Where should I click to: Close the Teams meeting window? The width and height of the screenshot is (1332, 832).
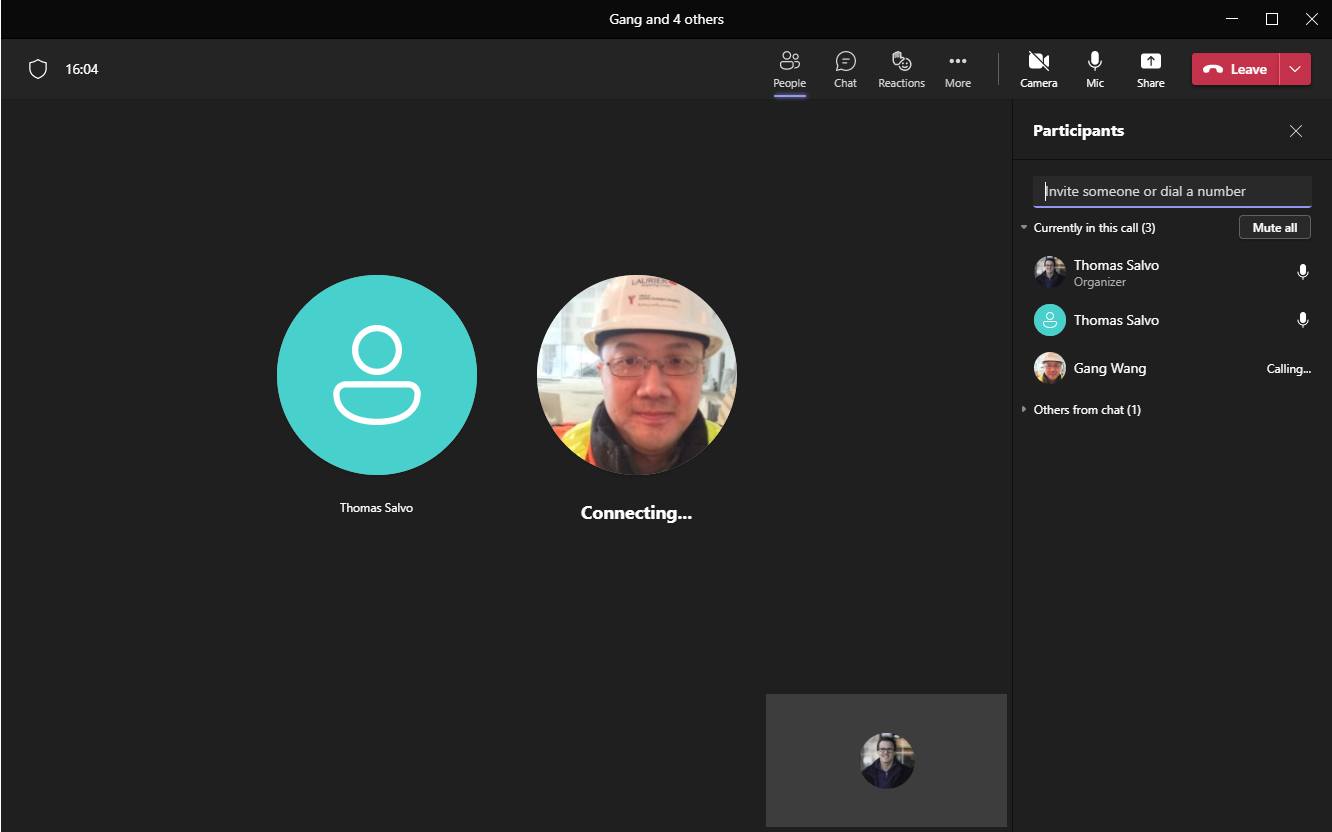pyautogui.click(x=1311, y=19)
